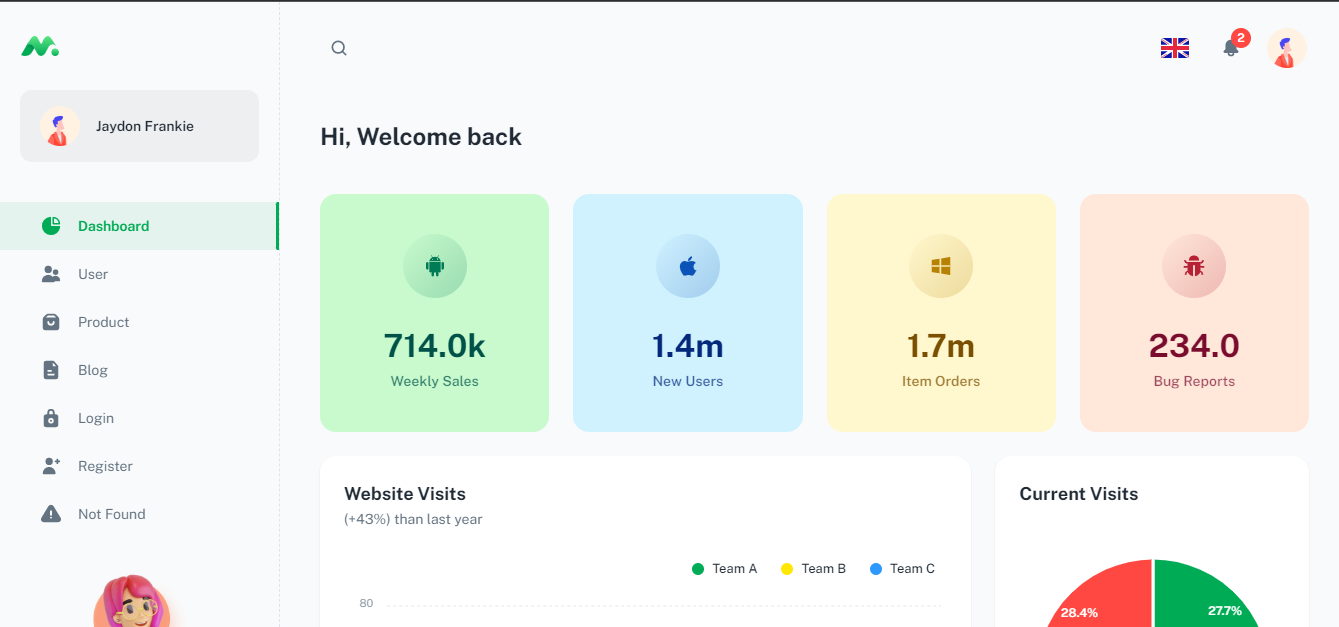This screenshot has width=1339, height=627.
Task: Click the Login padlock icon
Action: click(x=51, y=418)
